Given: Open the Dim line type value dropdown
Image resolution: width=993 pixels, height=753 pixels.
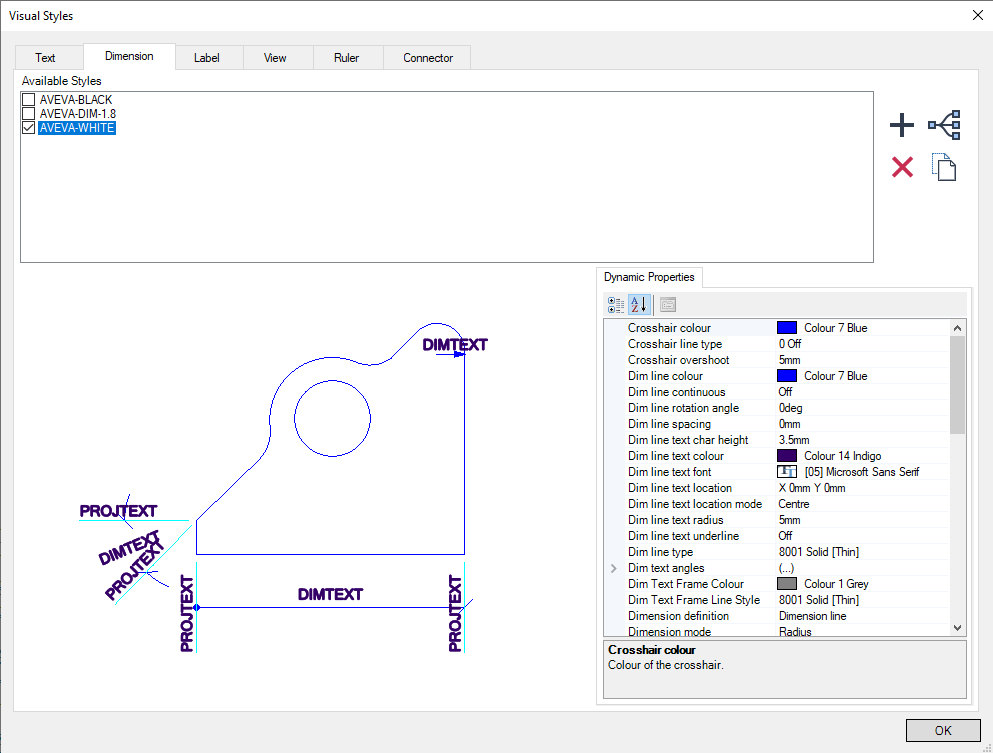Looking at the screenshot, I should point(863,552).
